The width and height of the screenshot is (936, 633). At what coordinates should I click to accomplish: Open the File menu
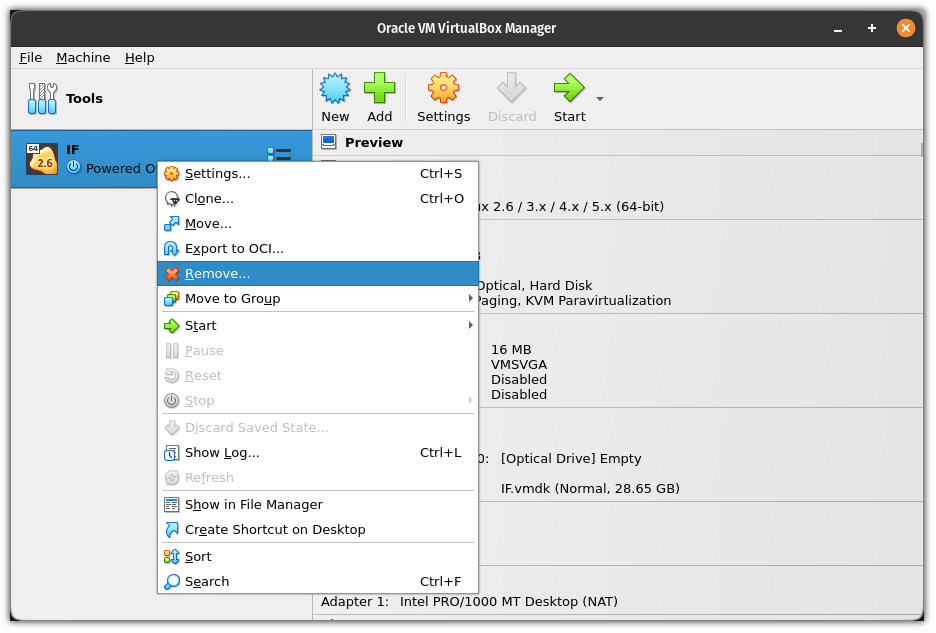point(30,58)
